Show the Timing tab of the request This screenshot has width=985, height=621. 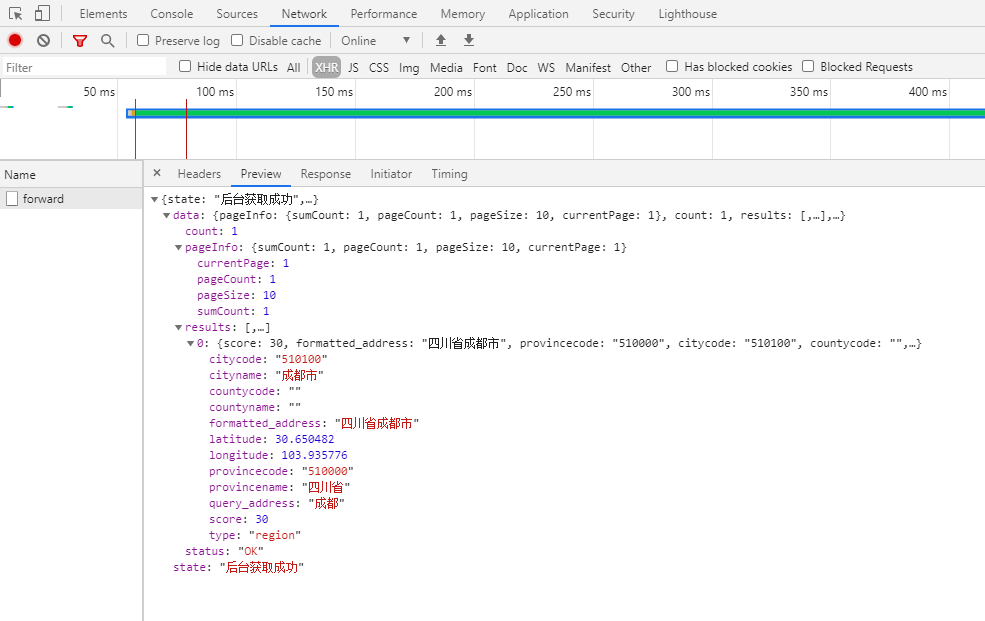coord(449,174)
